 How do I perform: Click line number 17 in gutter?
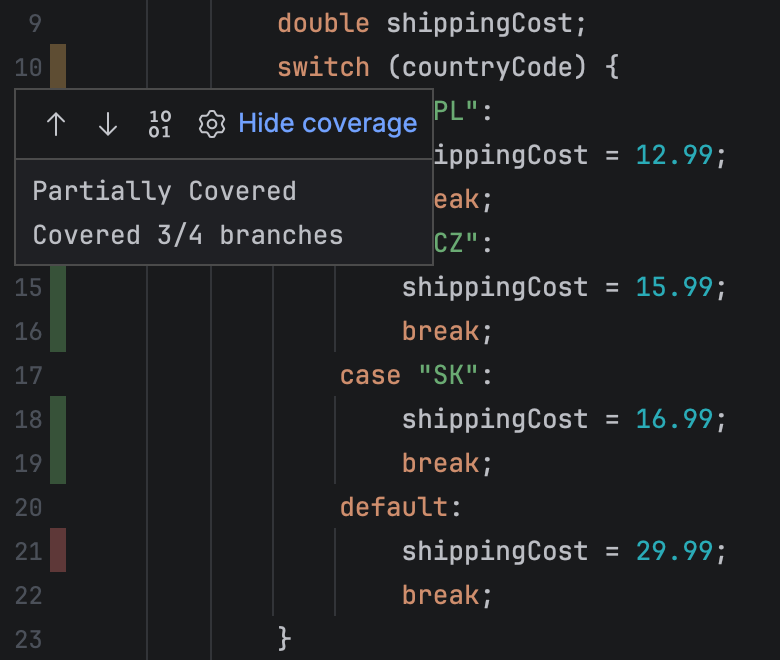click(x=28, y=376)
